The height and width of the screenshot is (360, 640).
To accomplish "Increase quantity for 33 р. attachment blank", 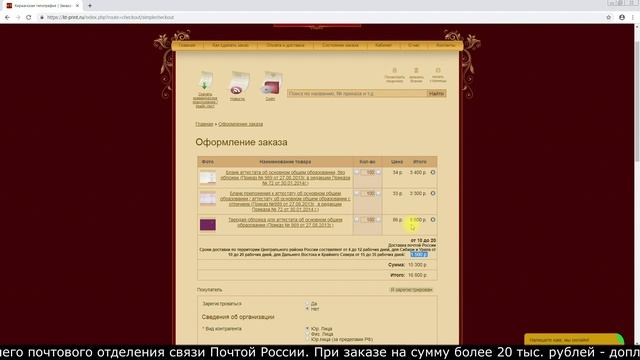I will pos(378,193).
